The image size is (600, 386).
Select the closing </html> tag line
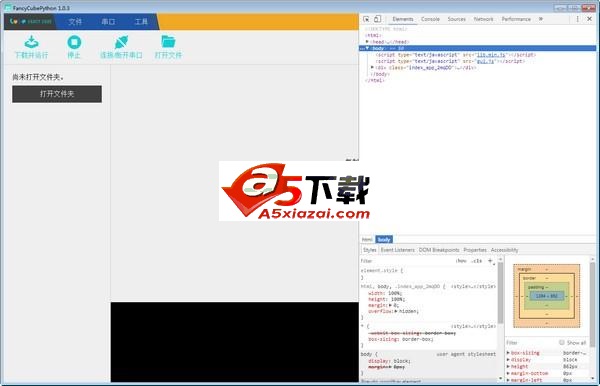coord(374,81)
